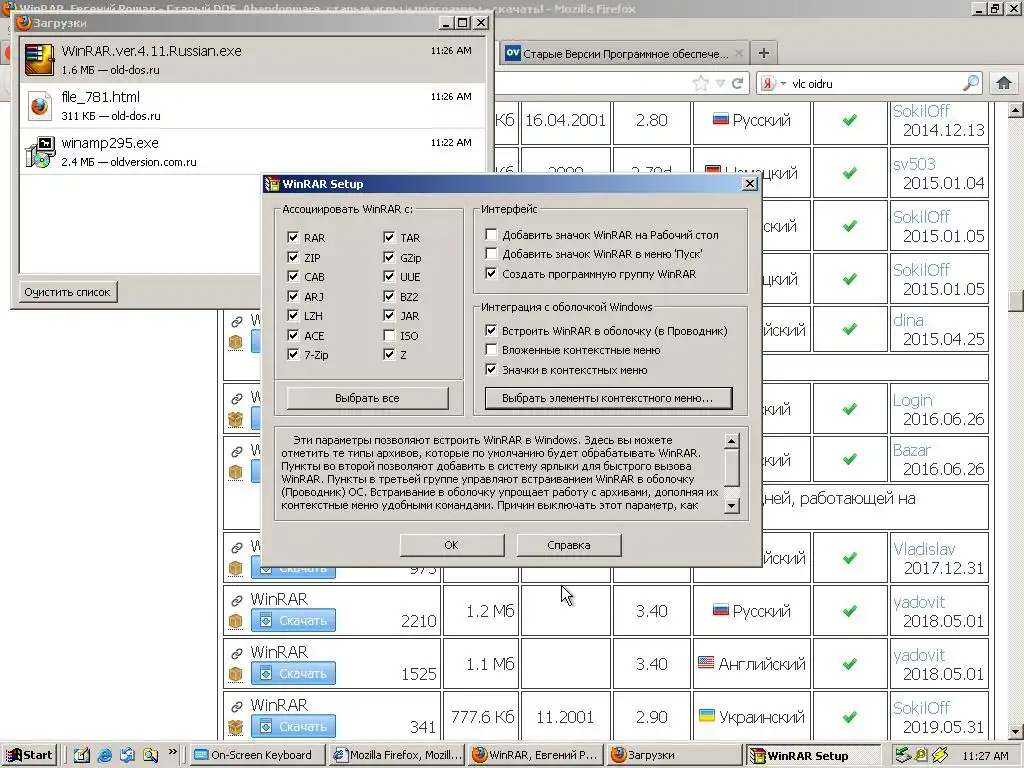This screenshot has height=768, width=1024.
Task: Click the Ukrainian flag icon
Action: tap(706, 715)
